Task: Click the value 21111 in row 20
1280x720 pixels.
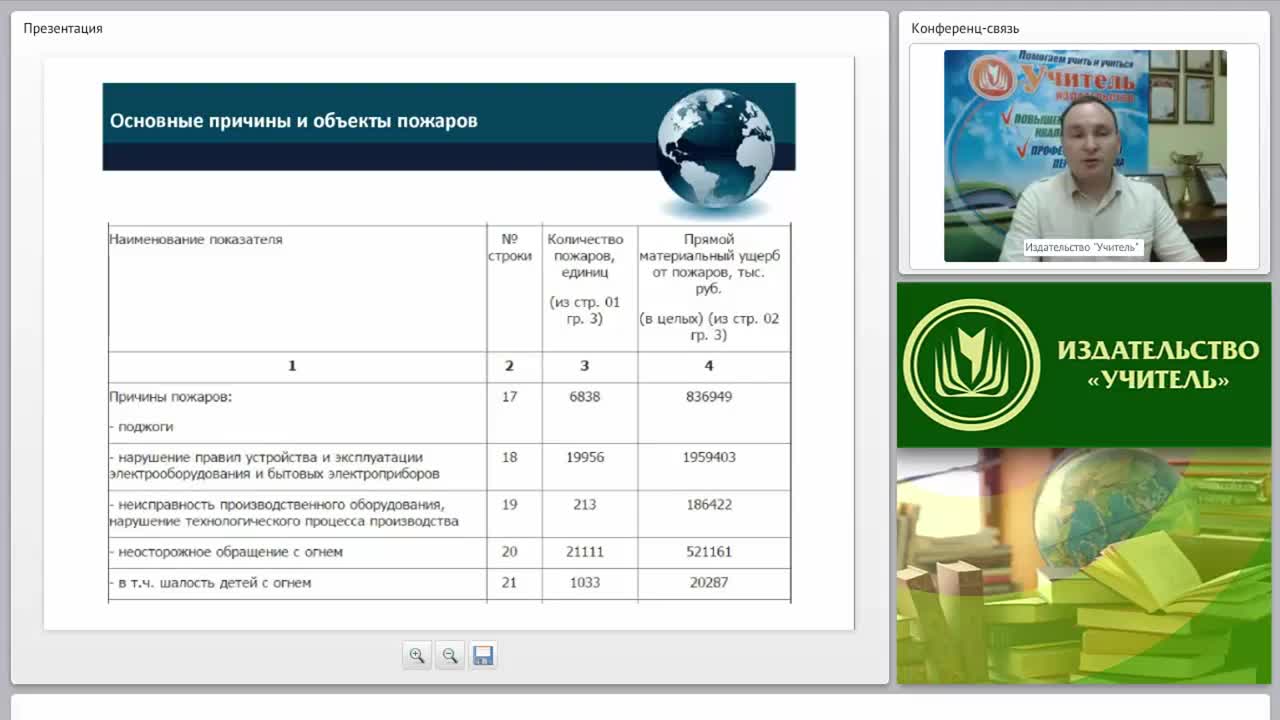Action: (x=585, y=552)
